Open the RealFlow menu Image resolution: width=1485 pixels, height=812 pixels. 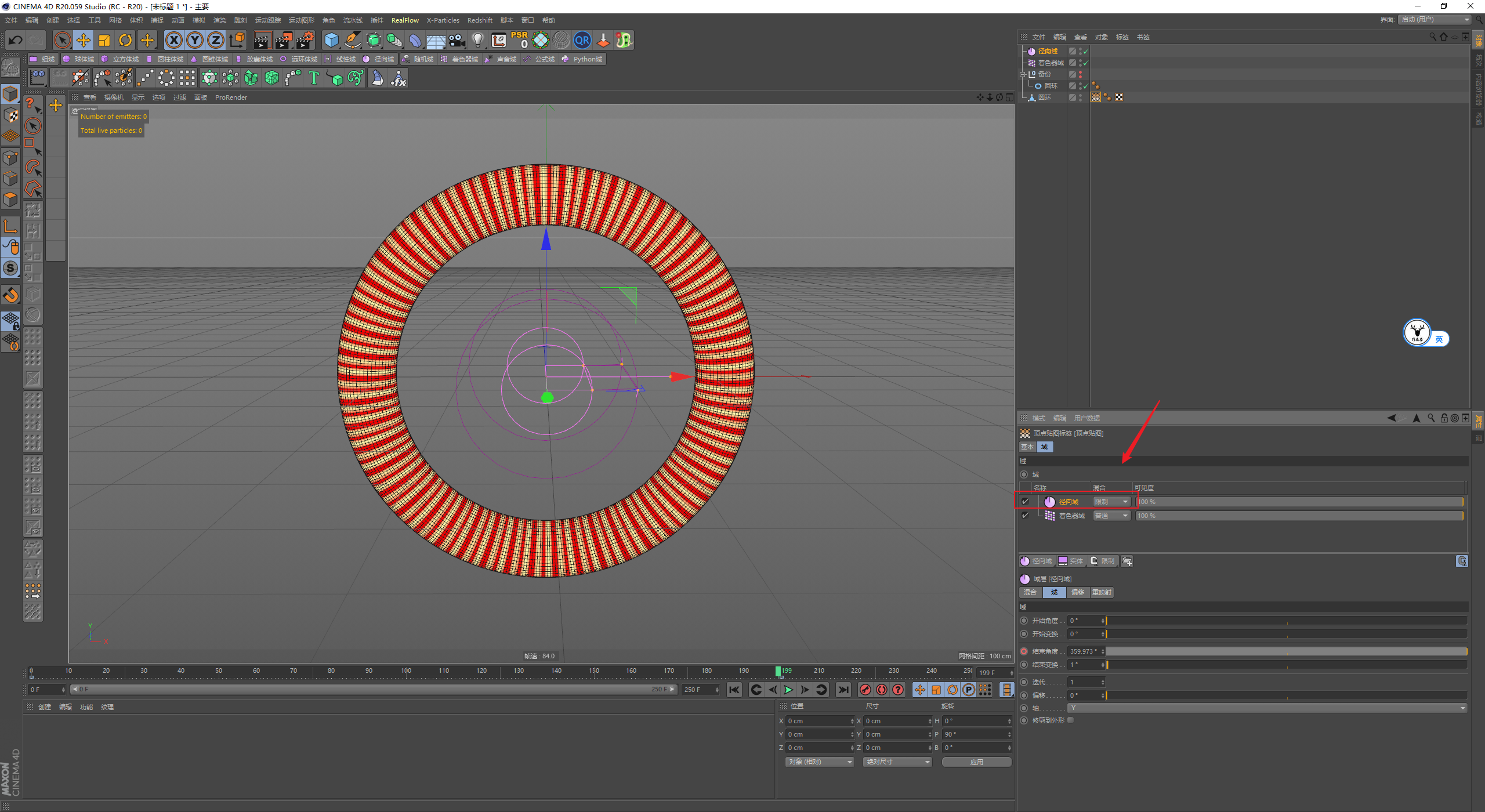click(x=404, y=20)
